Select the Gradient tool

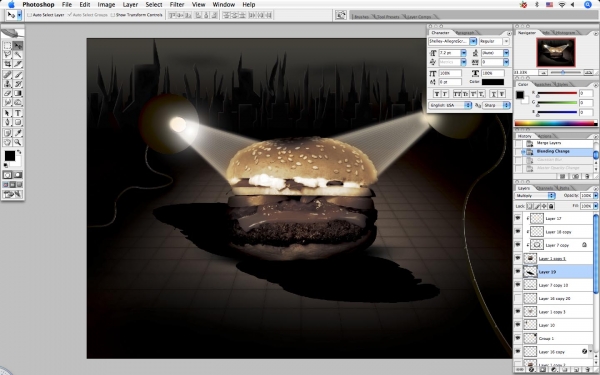(x=18, y=93)
